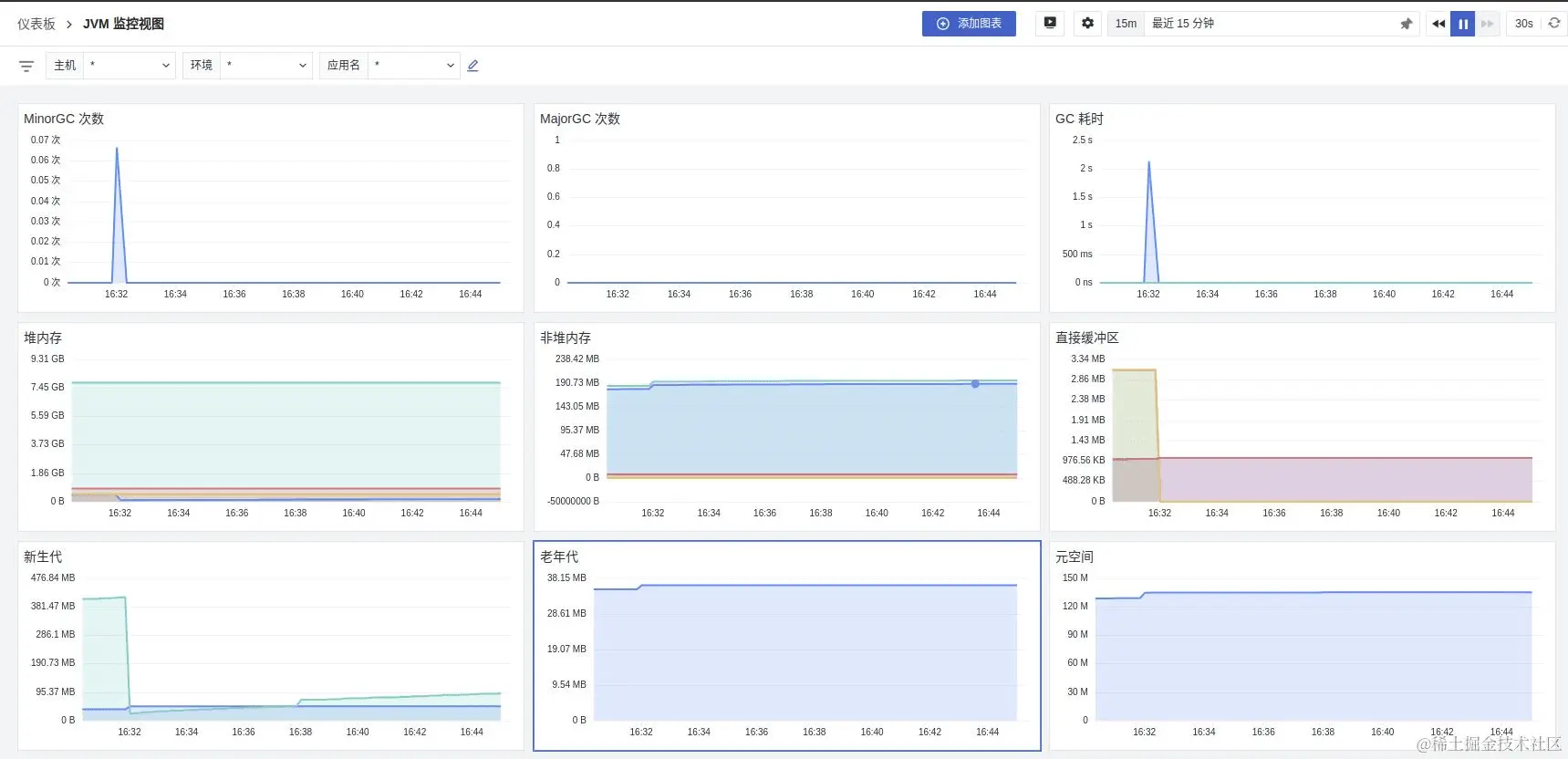Image resolution: width=1568 pixels, height=759 pixels.
Task: Click the rewind time range icon
Action: [1438, 24]
